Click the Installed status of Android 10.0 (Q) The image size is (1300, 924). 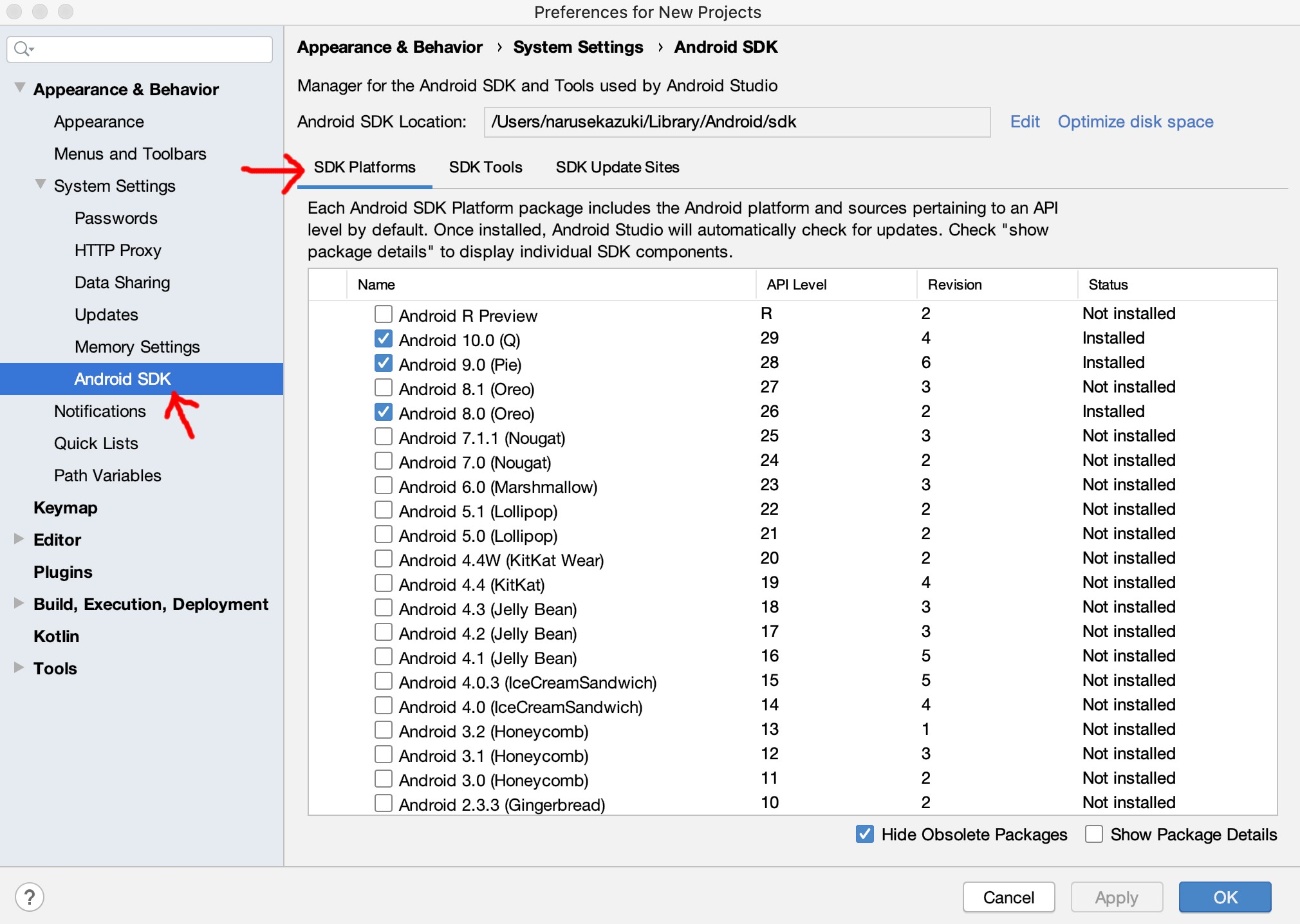(x=1113, y=338)
